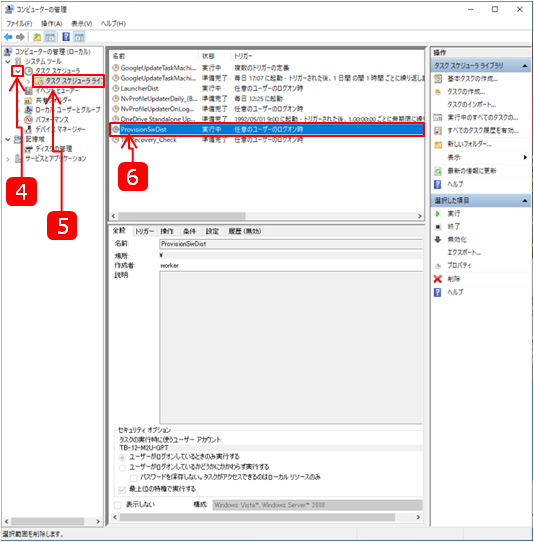The image size is (534, 542).
Task: Switch to 履歴 (無効) tab
Action: tap(244, 231)
